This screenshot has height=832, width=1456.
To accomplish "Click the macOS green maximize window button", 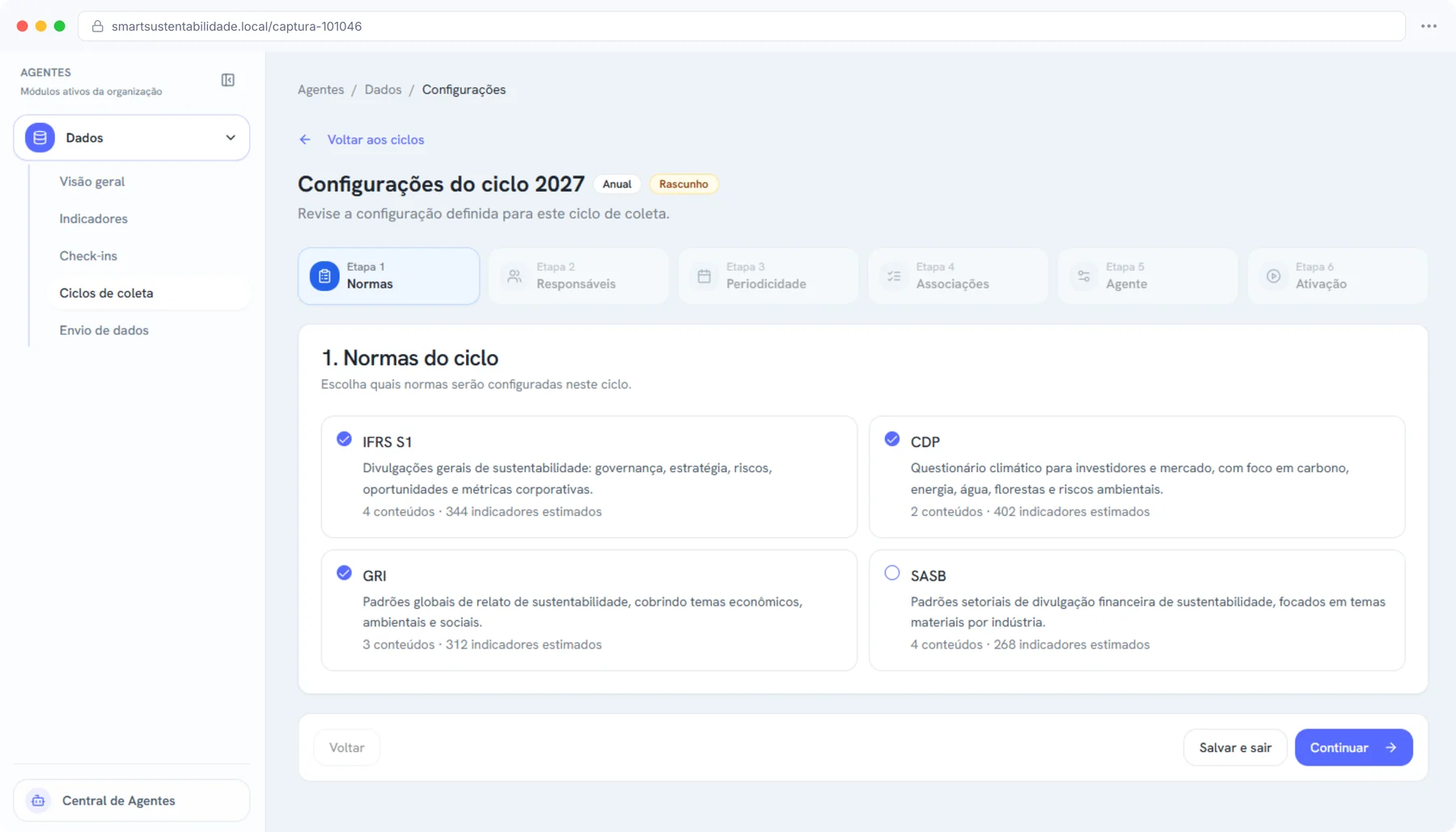I will point(60,26).
